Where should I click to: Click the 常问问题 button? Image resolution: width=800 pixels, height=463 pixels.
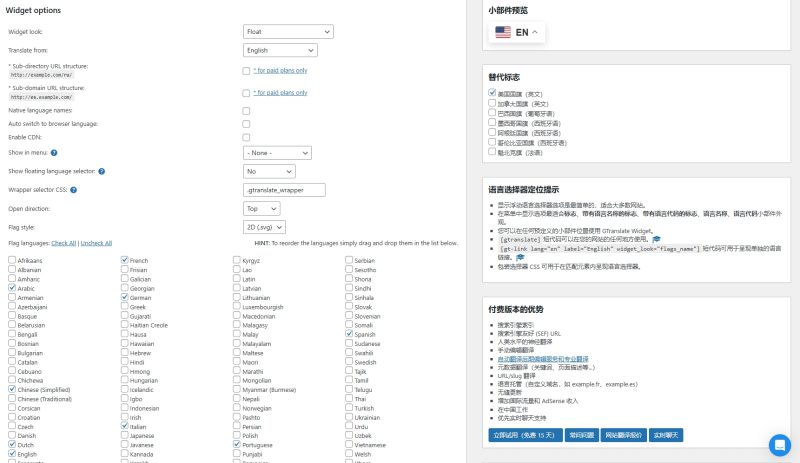click(582, 435)
